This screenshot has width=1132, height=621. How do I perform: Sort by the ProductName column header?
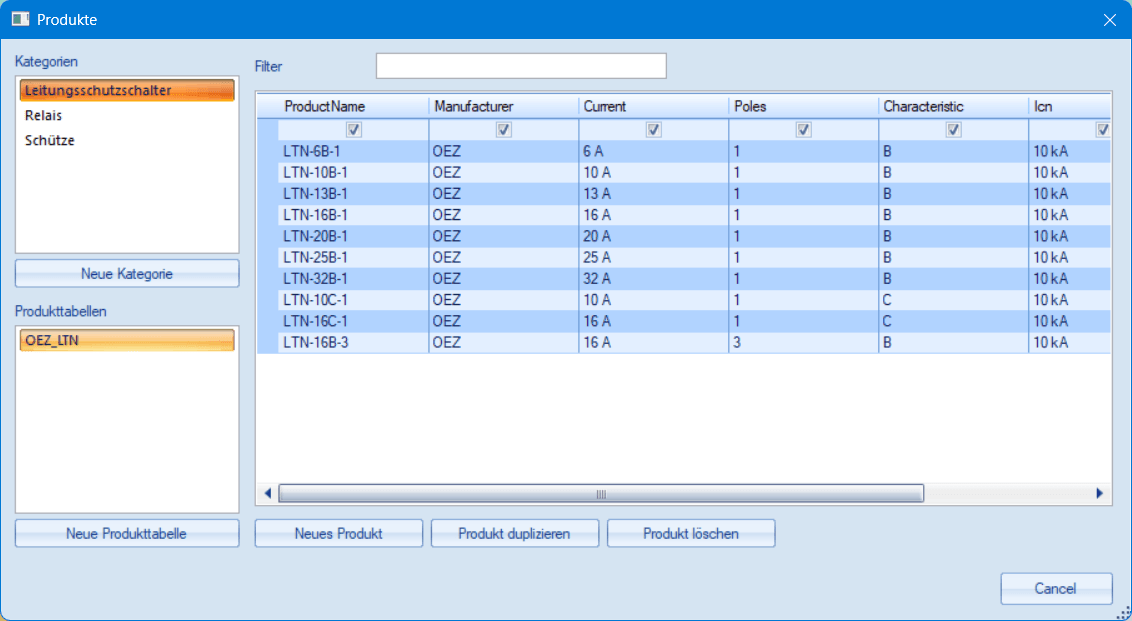(x=353, y=107)
